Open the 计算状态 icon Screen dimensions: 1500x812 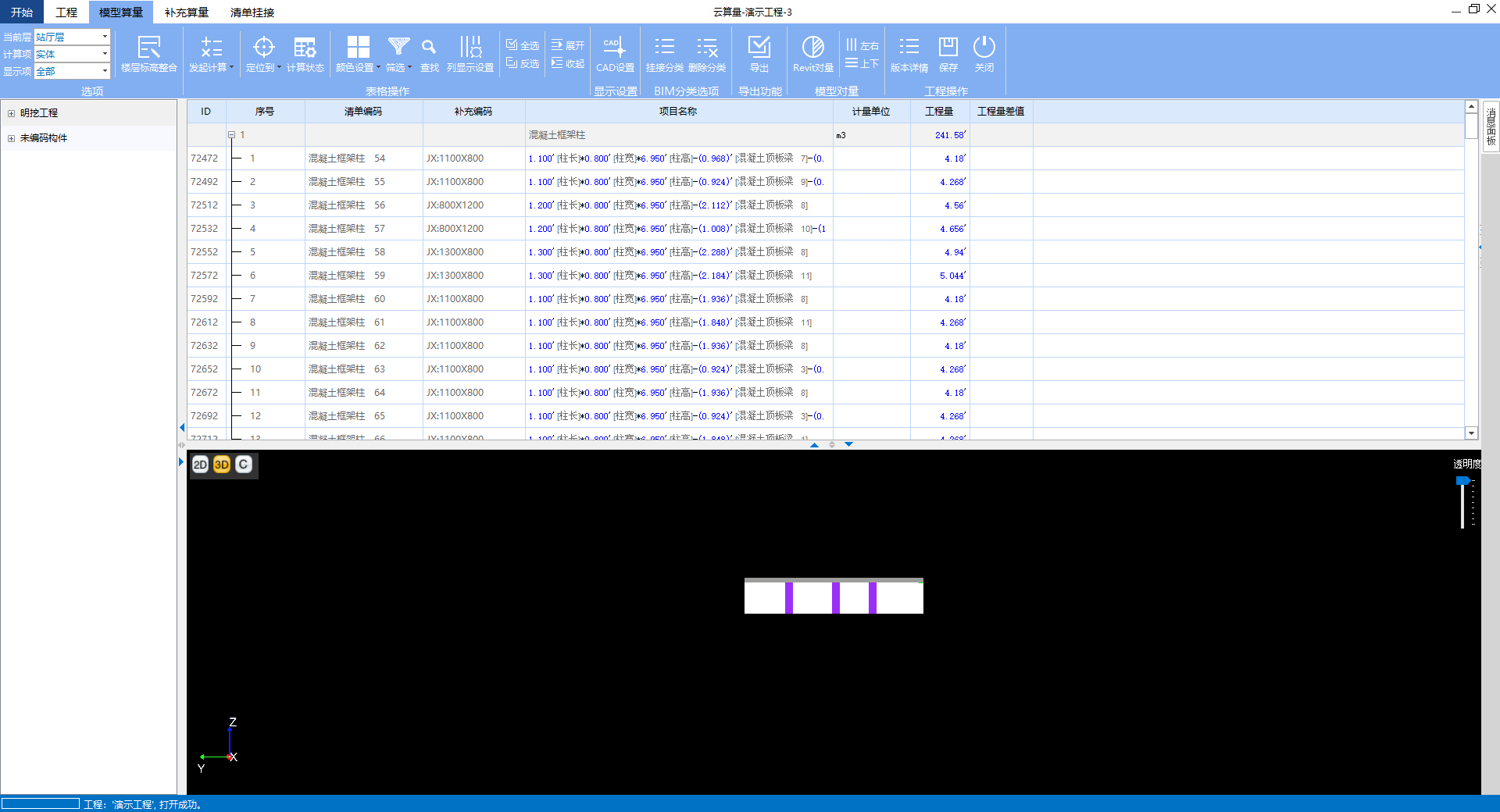point(305,48)
